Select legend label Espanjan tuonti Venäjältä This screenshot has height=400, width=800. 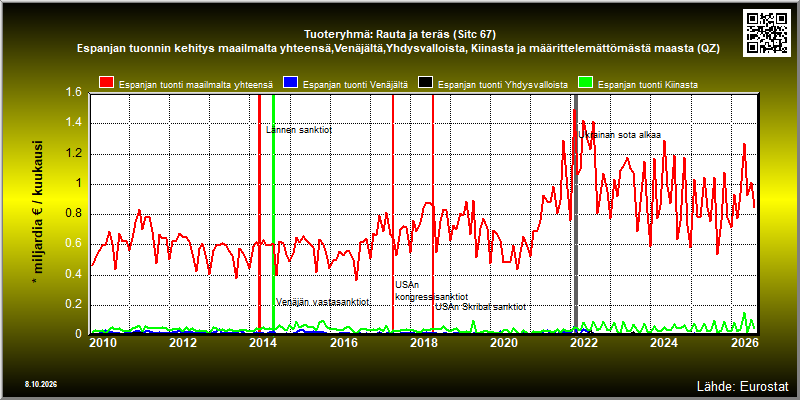(x=355, y=85)
